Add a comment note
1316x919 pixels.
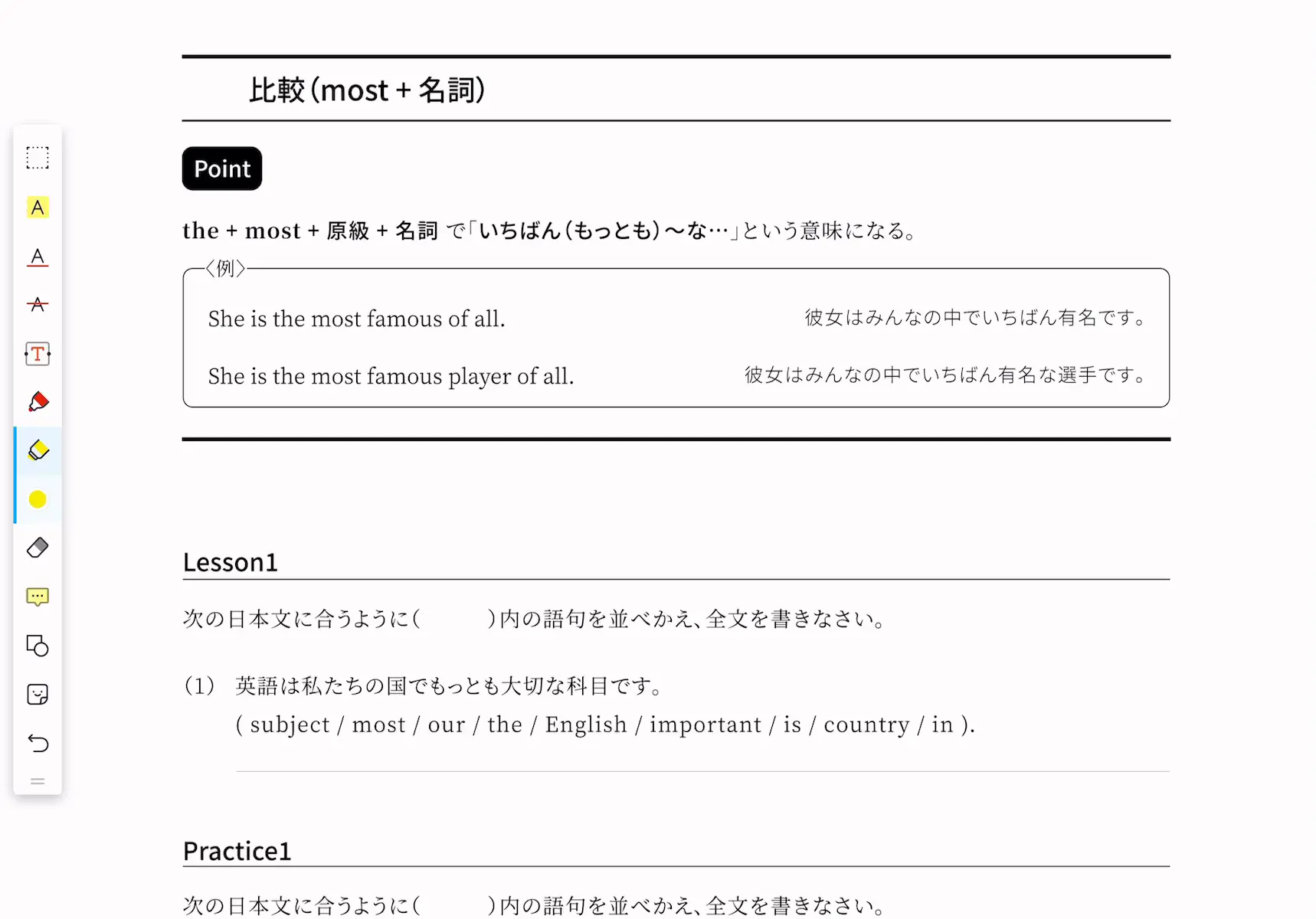coord(38,597)
